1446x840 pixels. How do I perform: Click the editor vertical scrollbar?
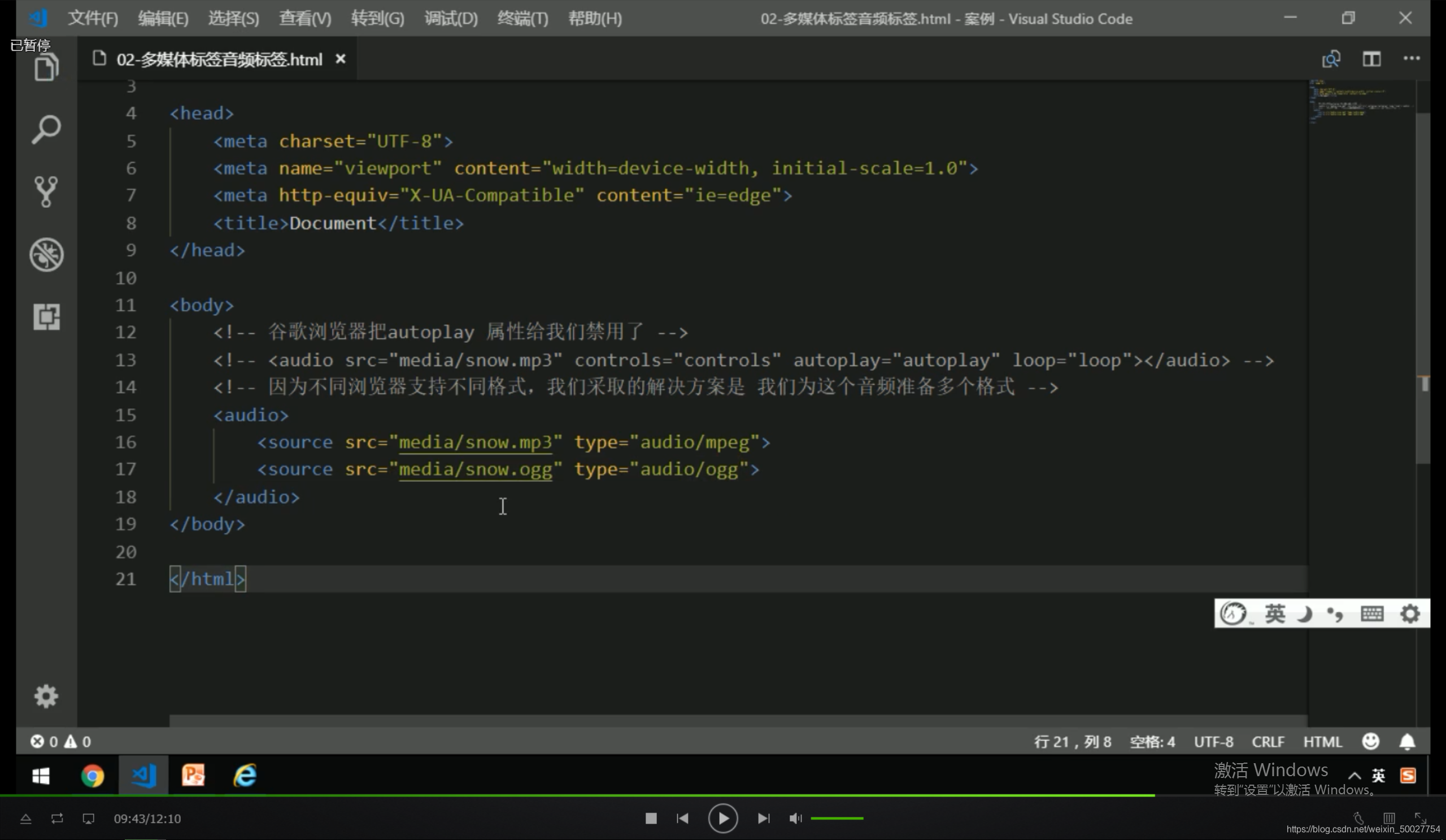pos(1423,287)
